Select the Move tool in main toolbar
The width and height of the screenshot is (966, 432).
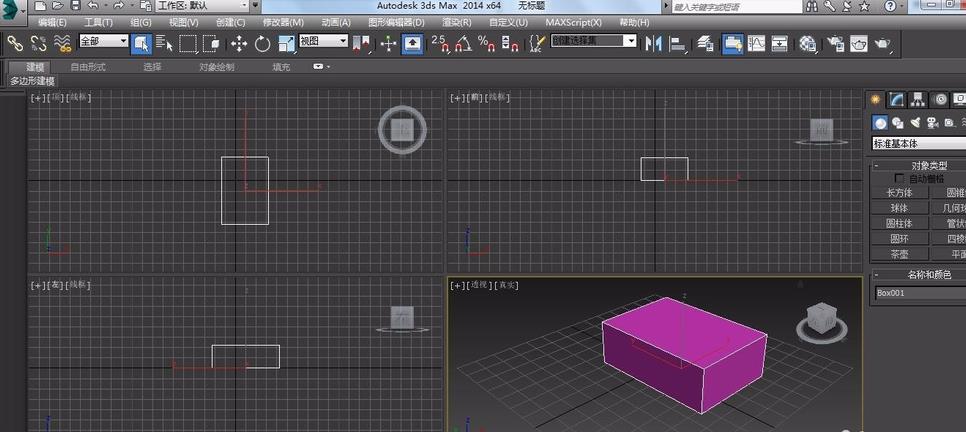pos(239,43)
